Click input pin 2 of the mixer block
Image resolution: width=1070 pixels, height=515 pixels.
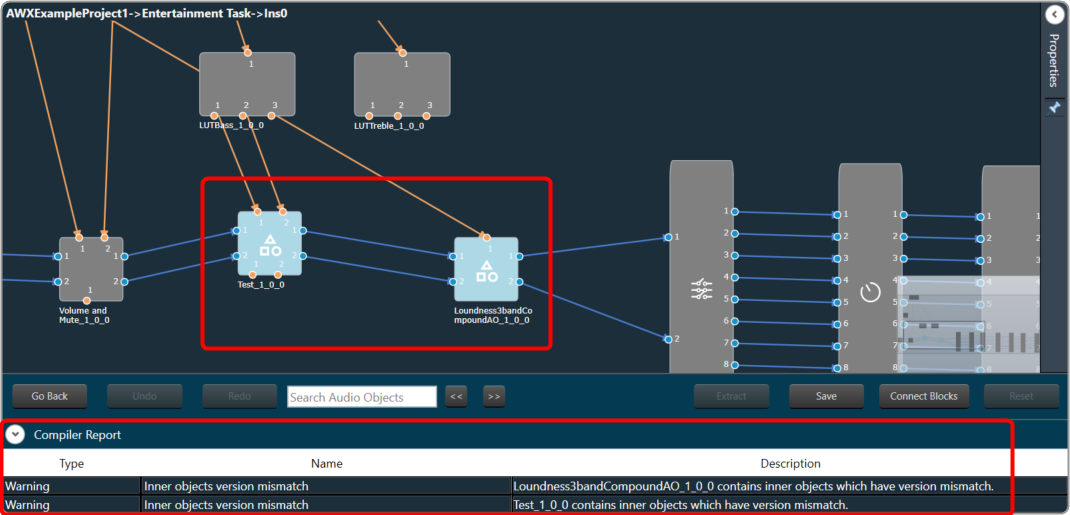[668, 339]
